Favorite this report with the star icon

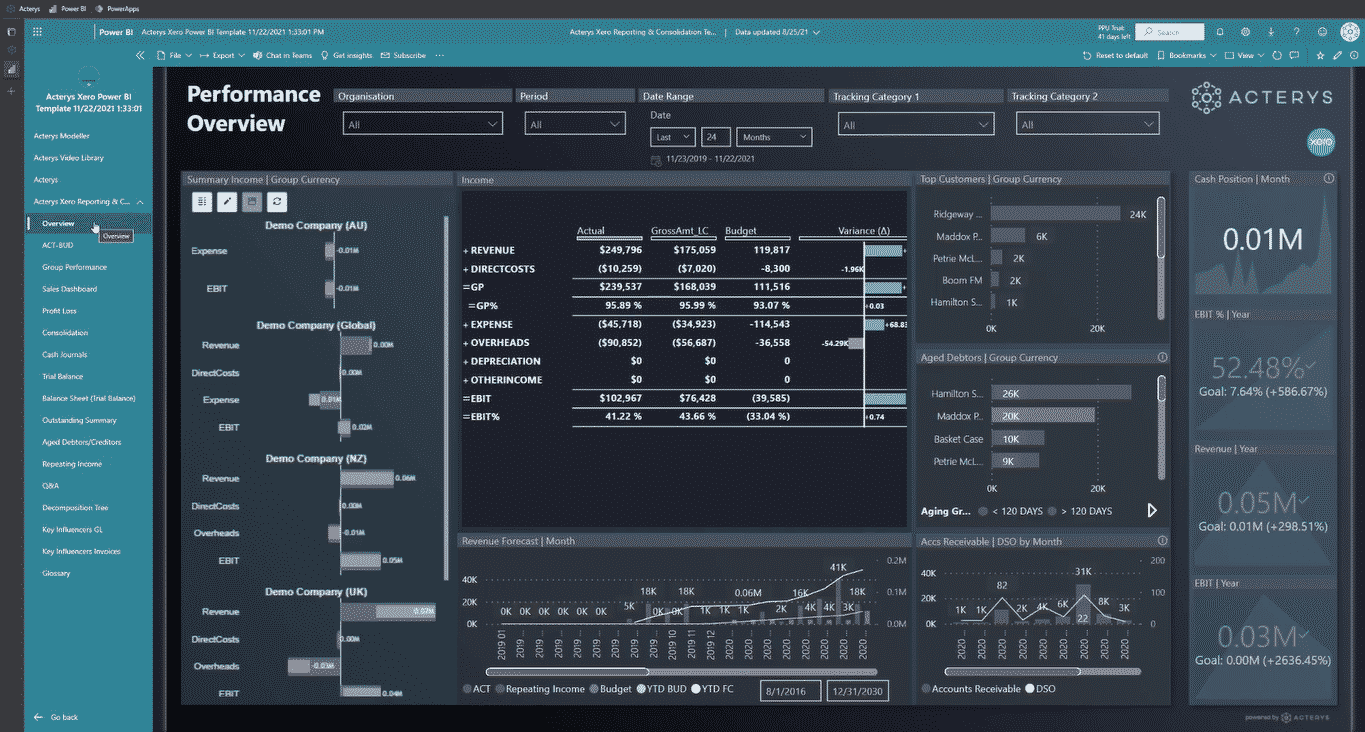(x=1321, y=56)
